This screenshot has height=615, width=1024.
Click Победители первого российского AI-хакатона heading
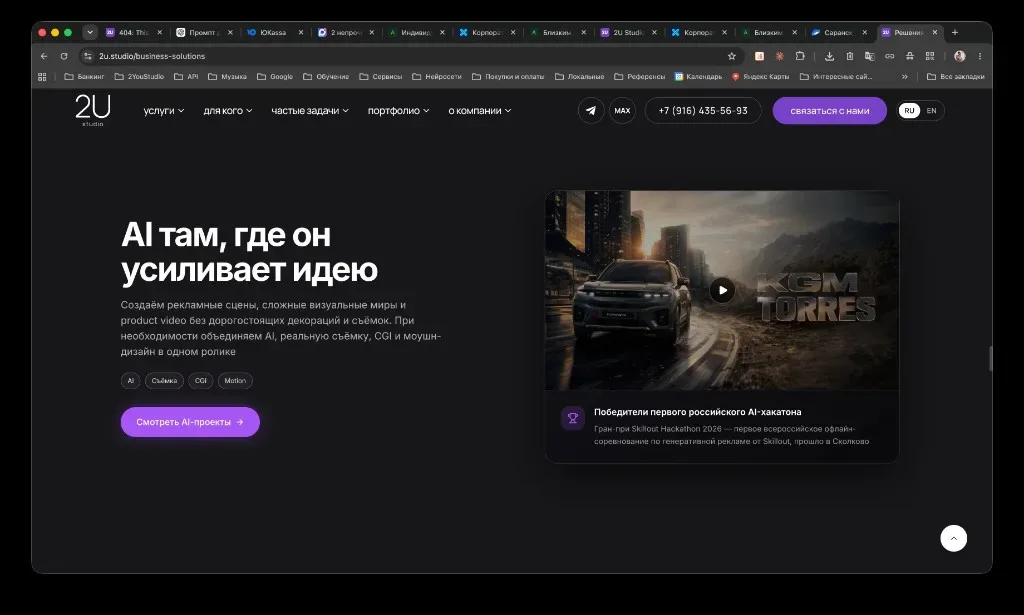pos(697,412)
